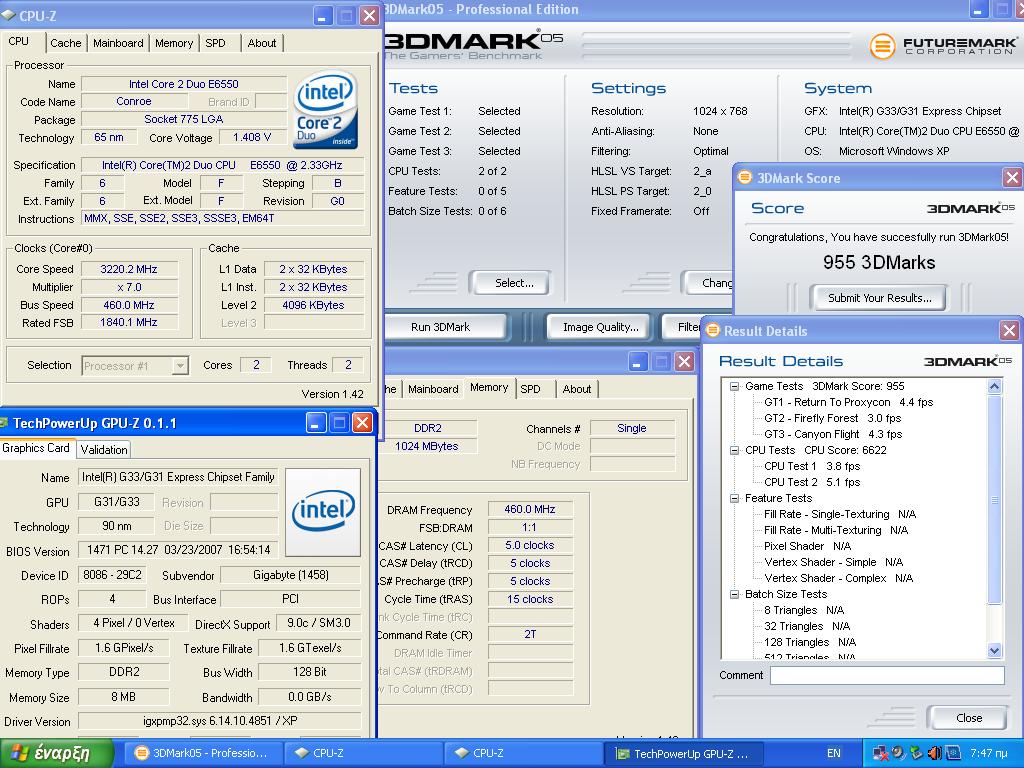The width and height of the screenshot is (1024, 768).
Task: Click the Bus Speed value 460.0 MHz in CPU-Z
Action: tap(129, 305)
